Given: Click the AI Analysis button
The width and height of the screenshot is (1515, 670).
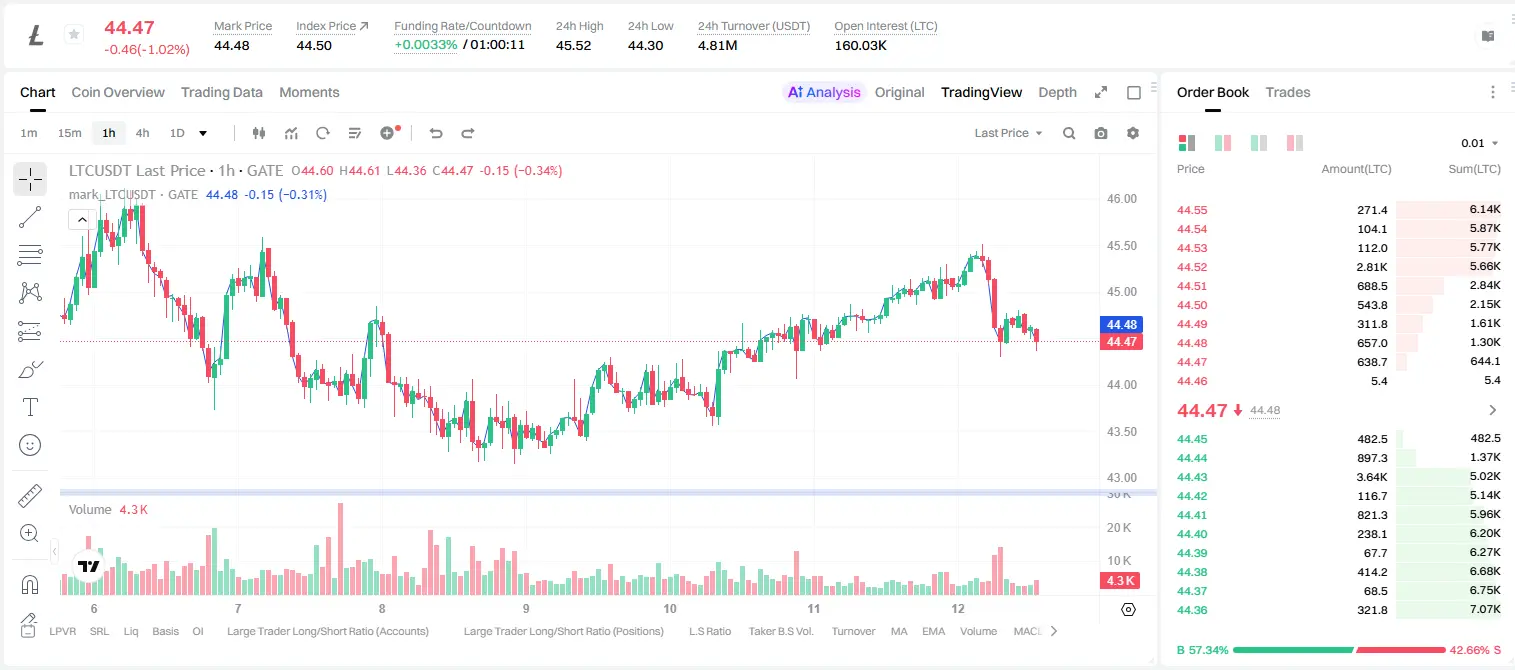Looking at the screenshot, I should pyautogui.click(x=824, y=92).
